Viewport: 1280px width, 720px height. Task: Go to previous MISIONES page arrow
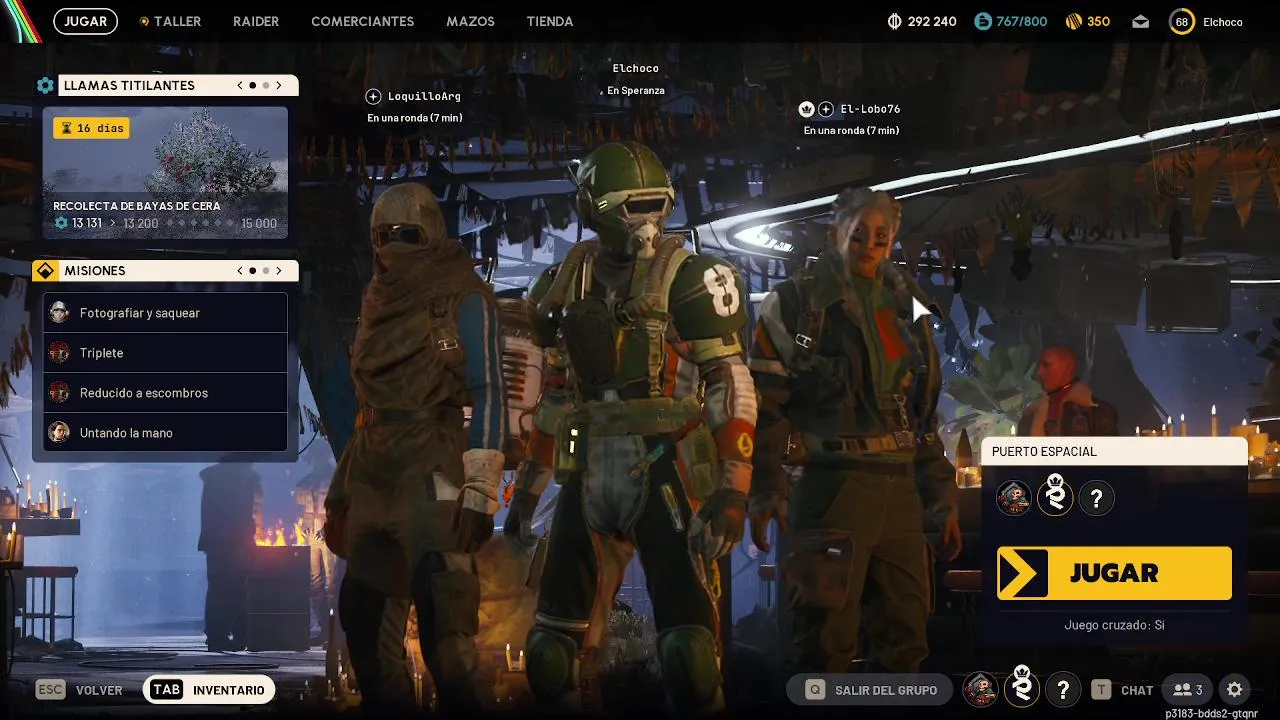[x=240, y=270]
